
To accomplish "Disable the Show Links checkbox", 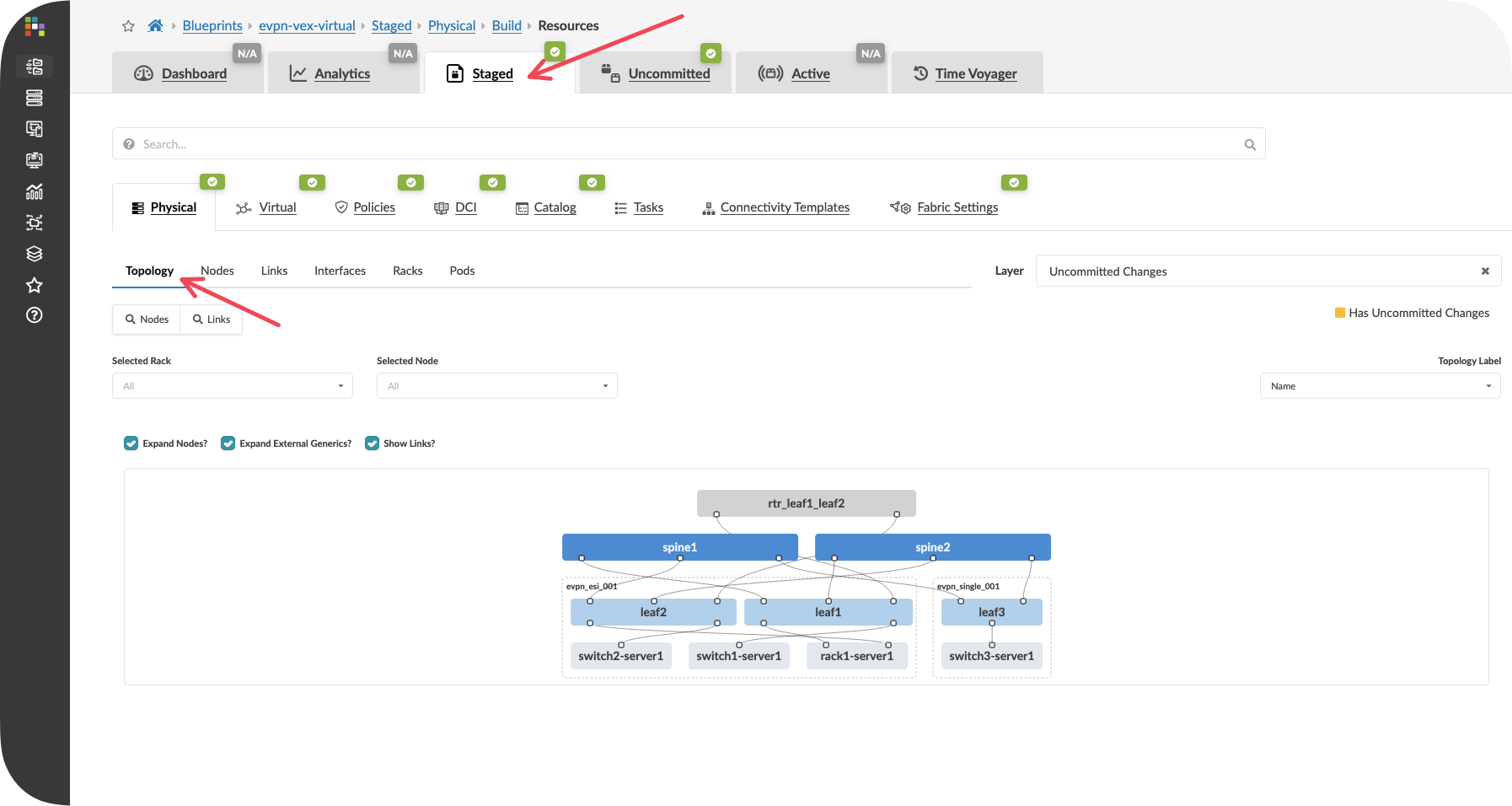I will 372,443.
